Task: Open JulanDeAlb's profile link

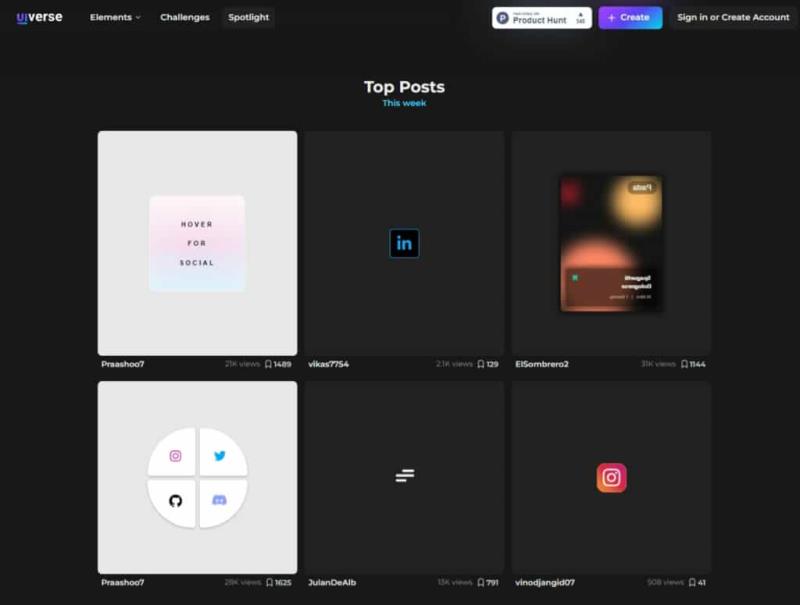Action: (x=332, y=583)
